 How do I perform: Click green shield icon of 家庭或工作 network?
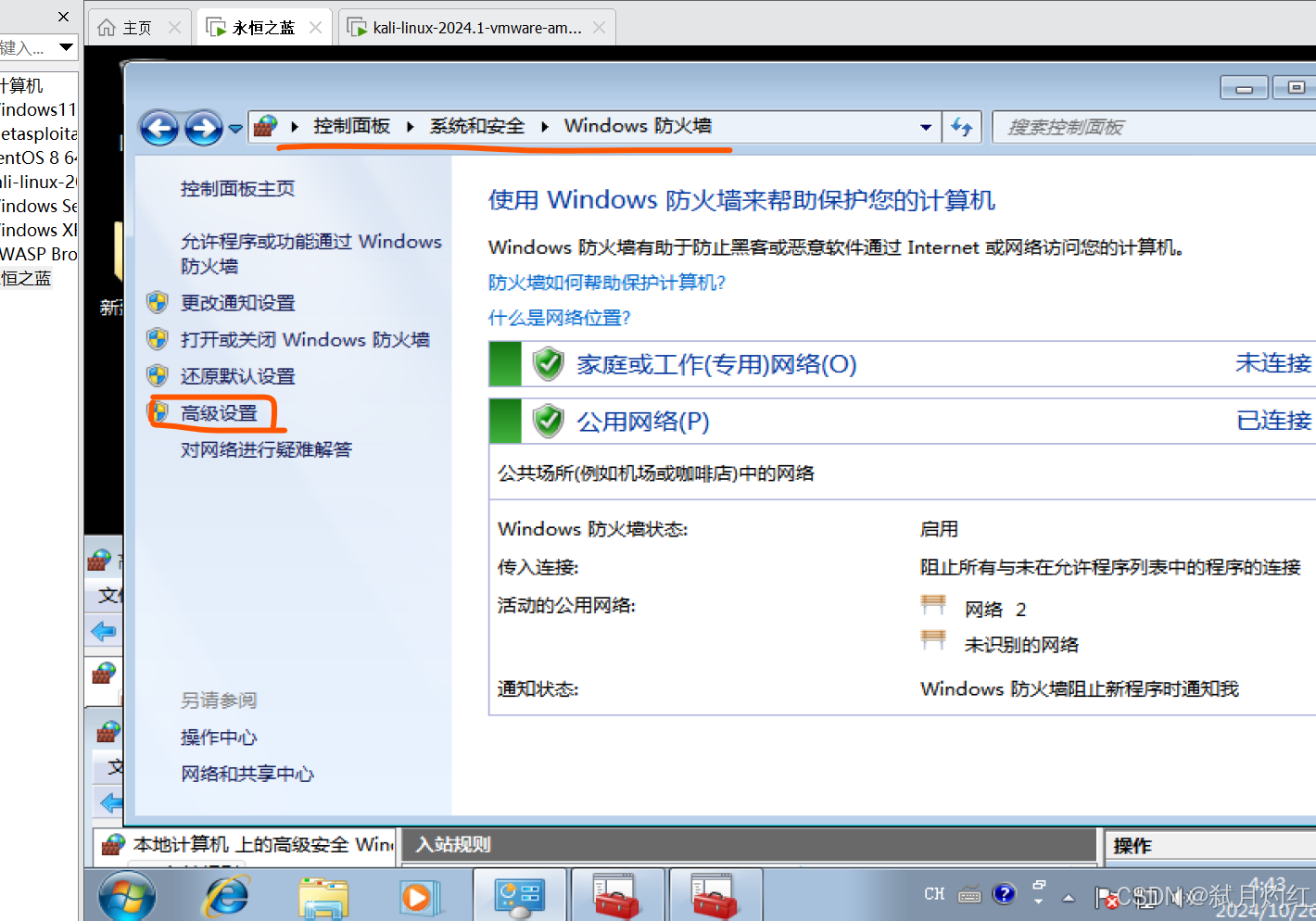tap(549, 364)
